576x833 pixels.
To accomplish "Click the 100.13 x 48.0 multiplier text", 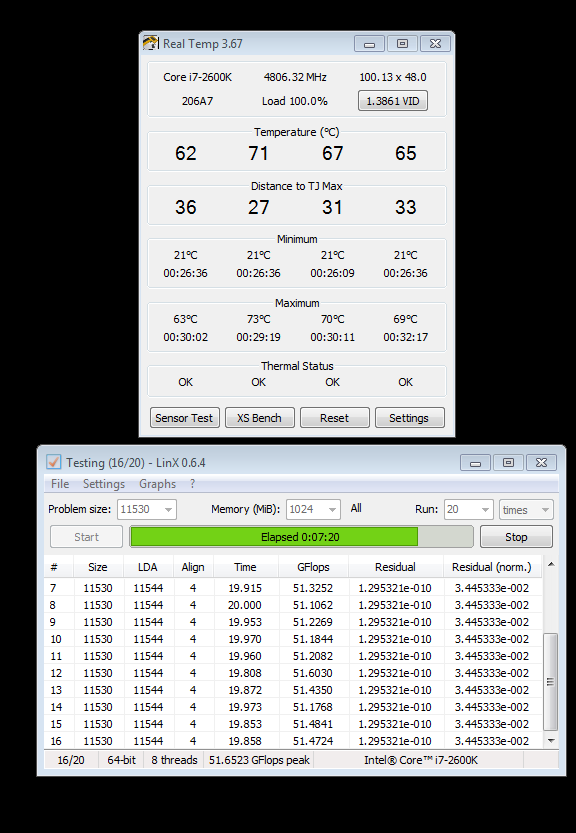I will (x=393, y=77).
